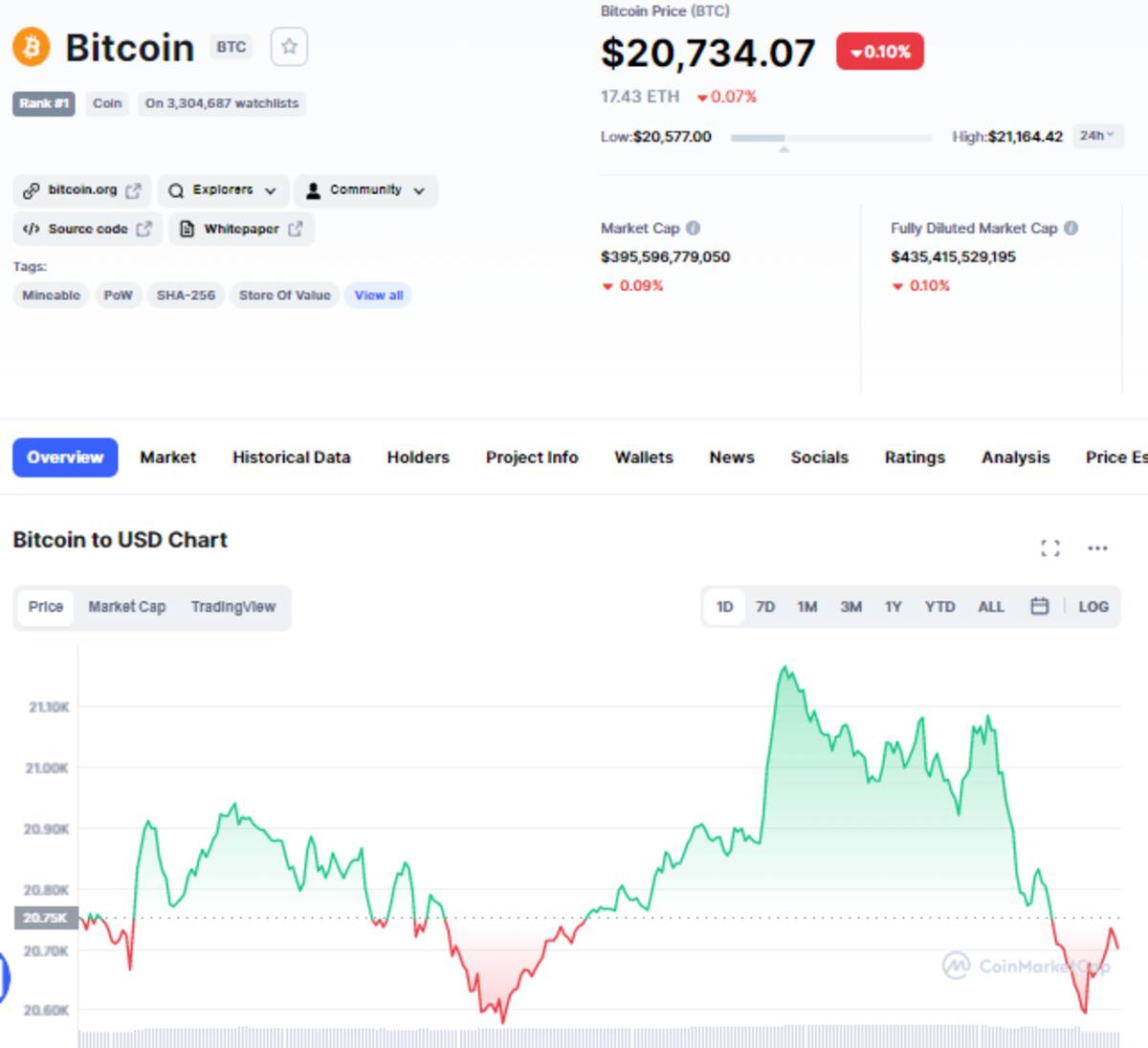Click Fully Diluted Market Cap info icon
Screen dimensions: 1148x1048
[x=1071, y=228]
